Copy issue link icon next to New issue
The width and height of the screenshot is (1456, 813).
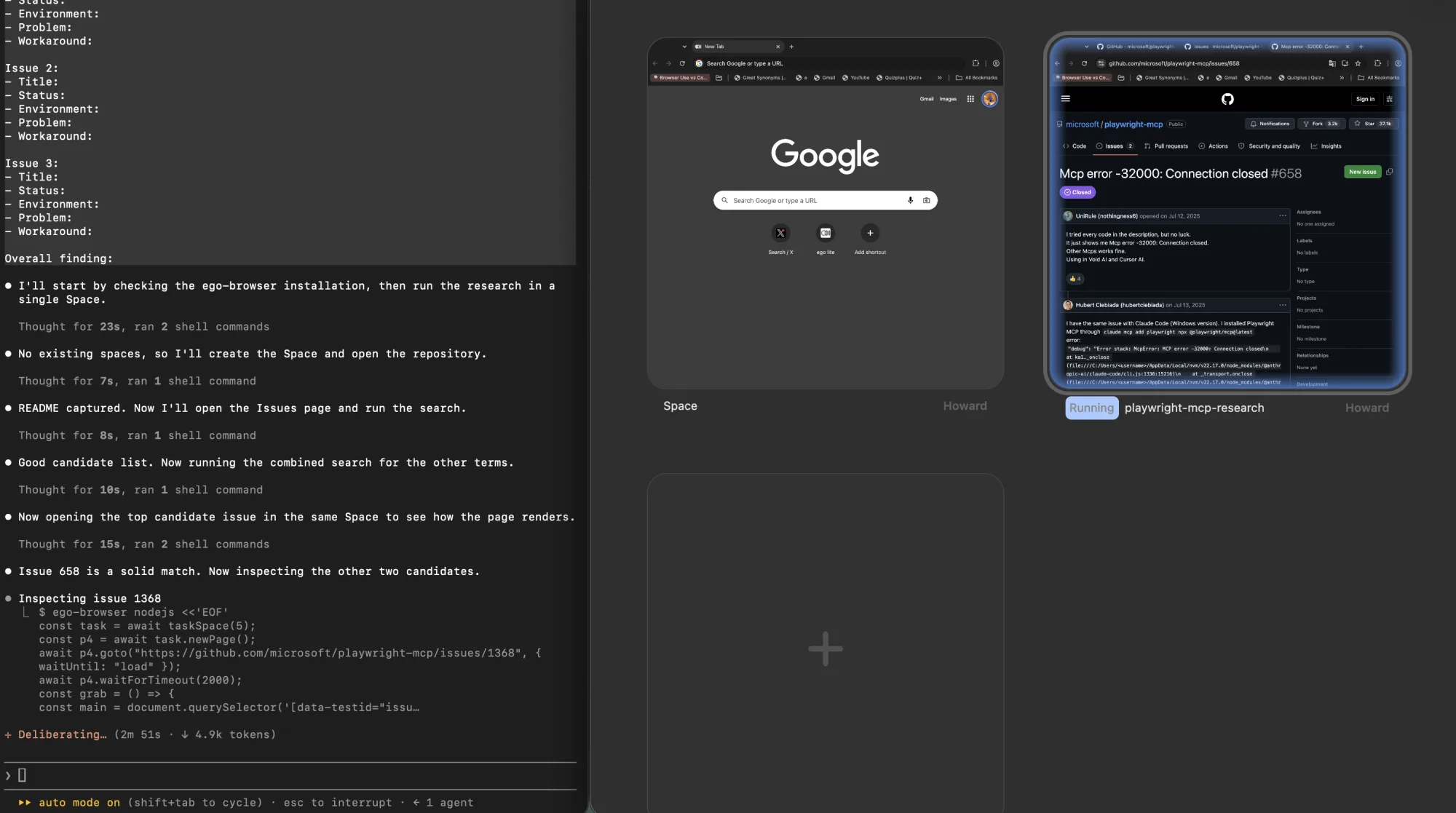pos(1390,172)
